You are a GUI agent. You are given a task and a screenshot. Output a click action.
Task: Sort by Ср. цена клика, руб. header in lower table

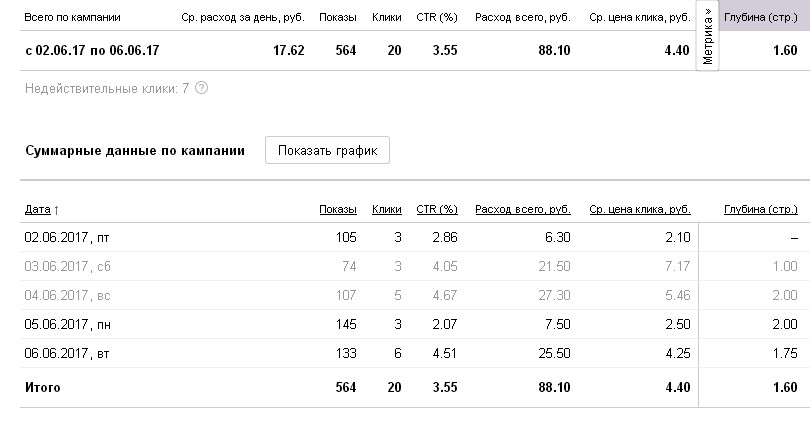point(640,209)
